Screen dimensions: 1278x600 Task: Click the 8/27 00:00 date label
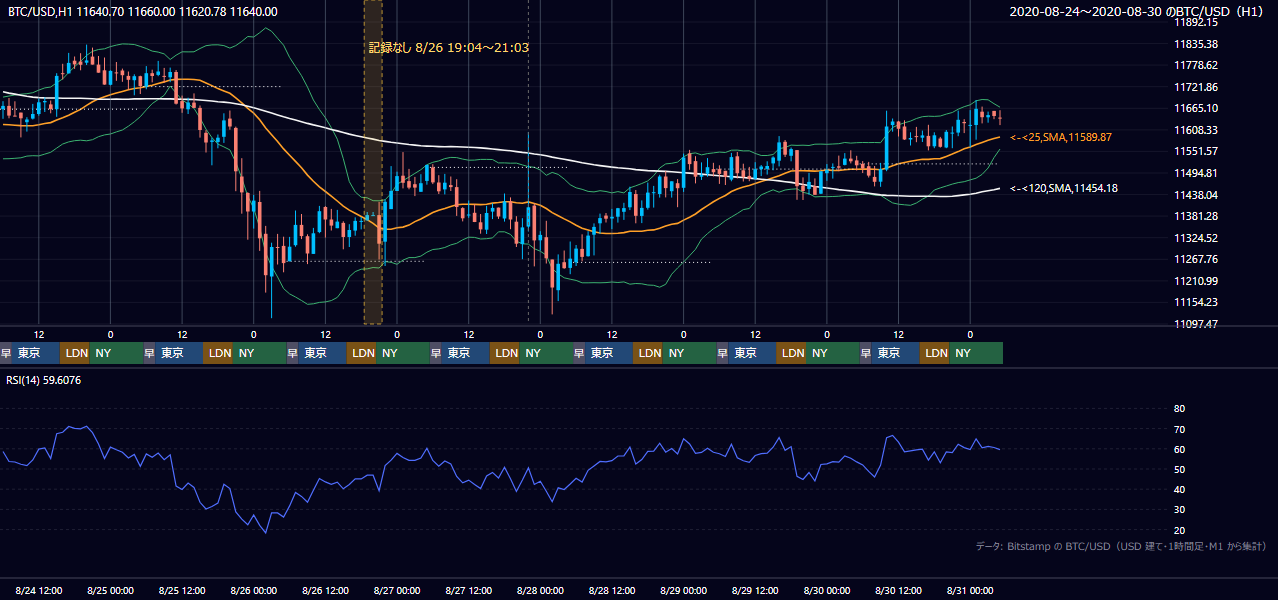click(x=397, y=591)
